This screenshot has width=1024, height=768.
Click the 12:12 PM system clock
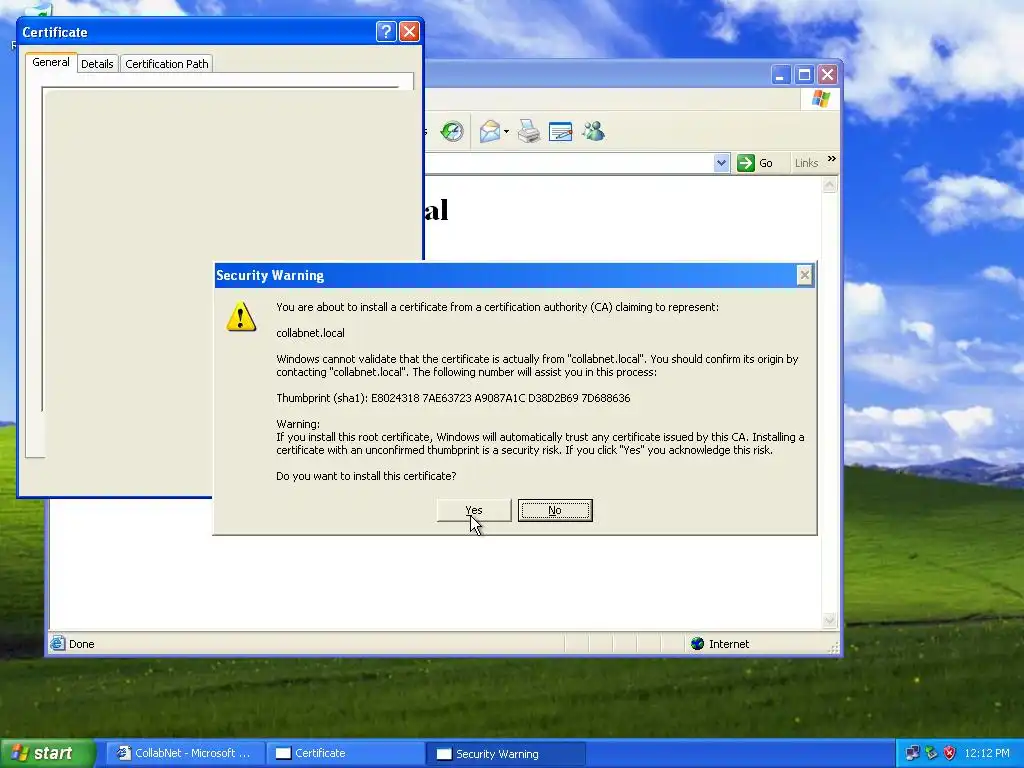pyautogui.click(x=987, y=753)
